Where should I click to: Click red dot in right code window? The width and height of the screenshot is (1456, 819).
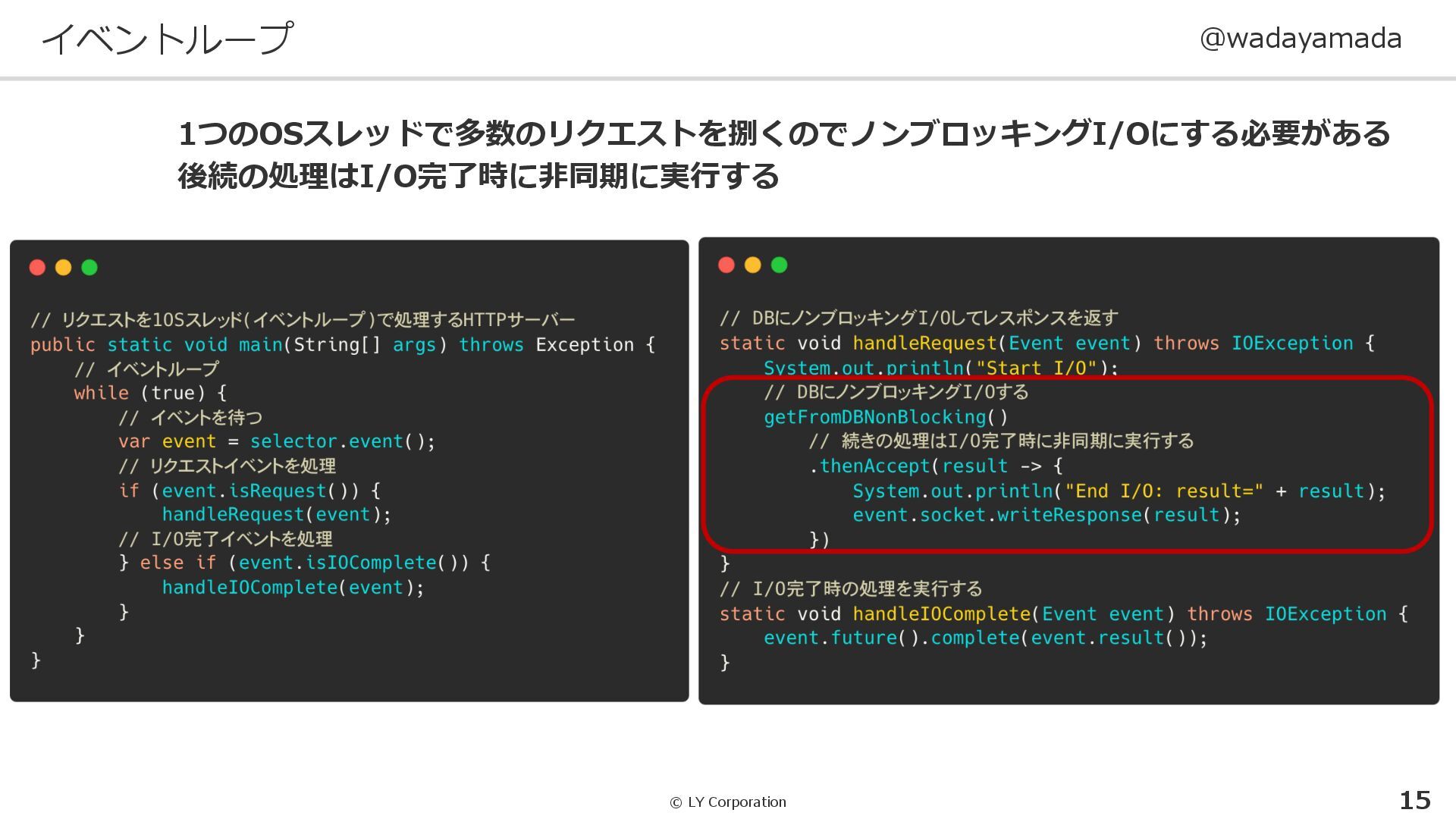726,265
